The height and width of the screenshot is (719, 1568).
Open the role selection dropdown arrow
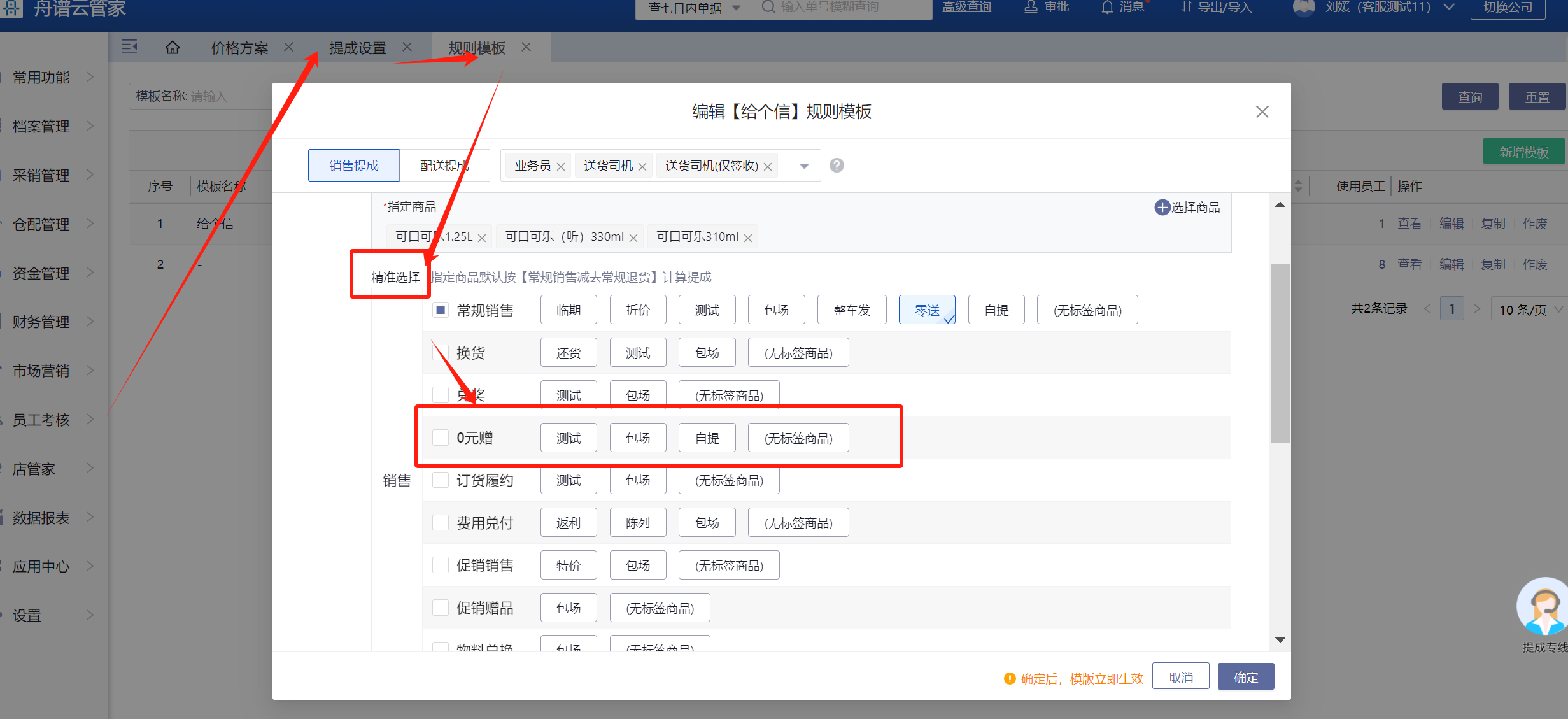coord(804,166)
